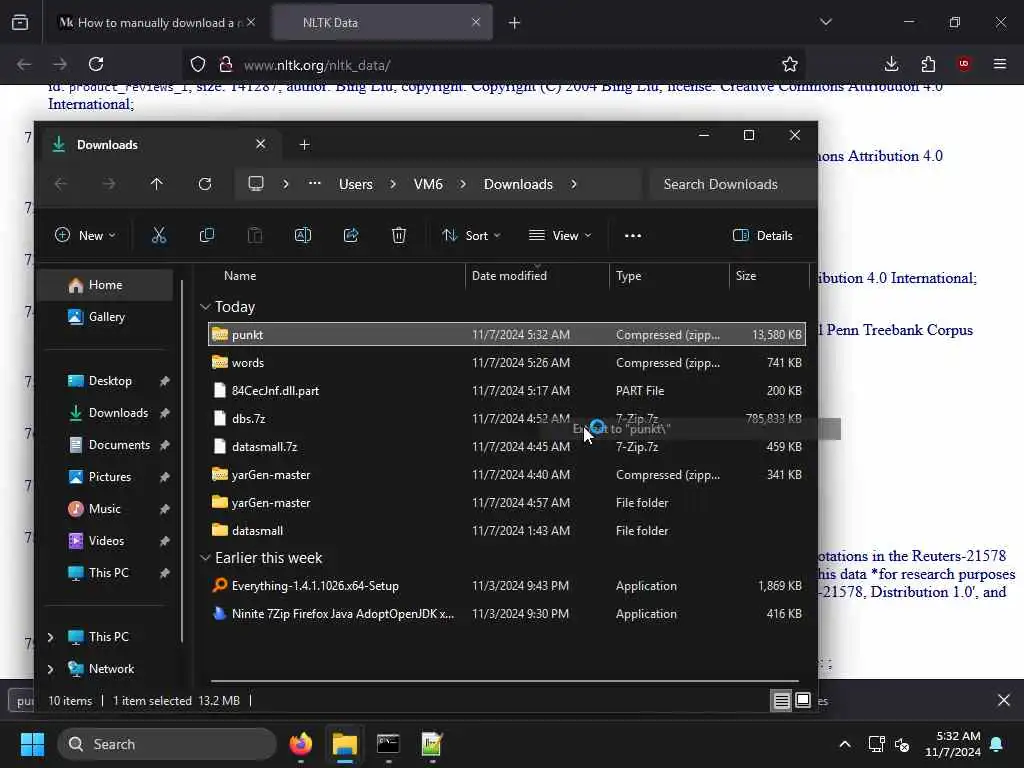Add a new Explorer tab
Screen dimensions: 1024x768
click(304, 144)
